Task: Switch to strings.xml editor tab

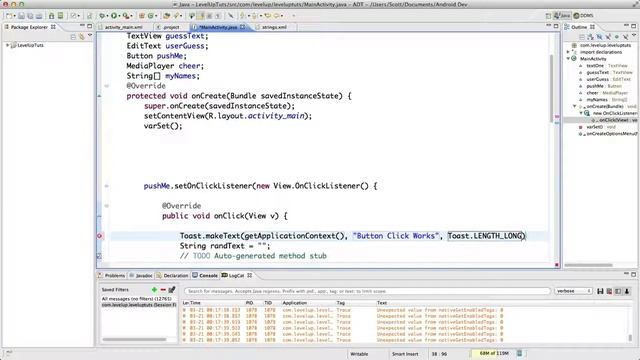Action: point(274,27)
